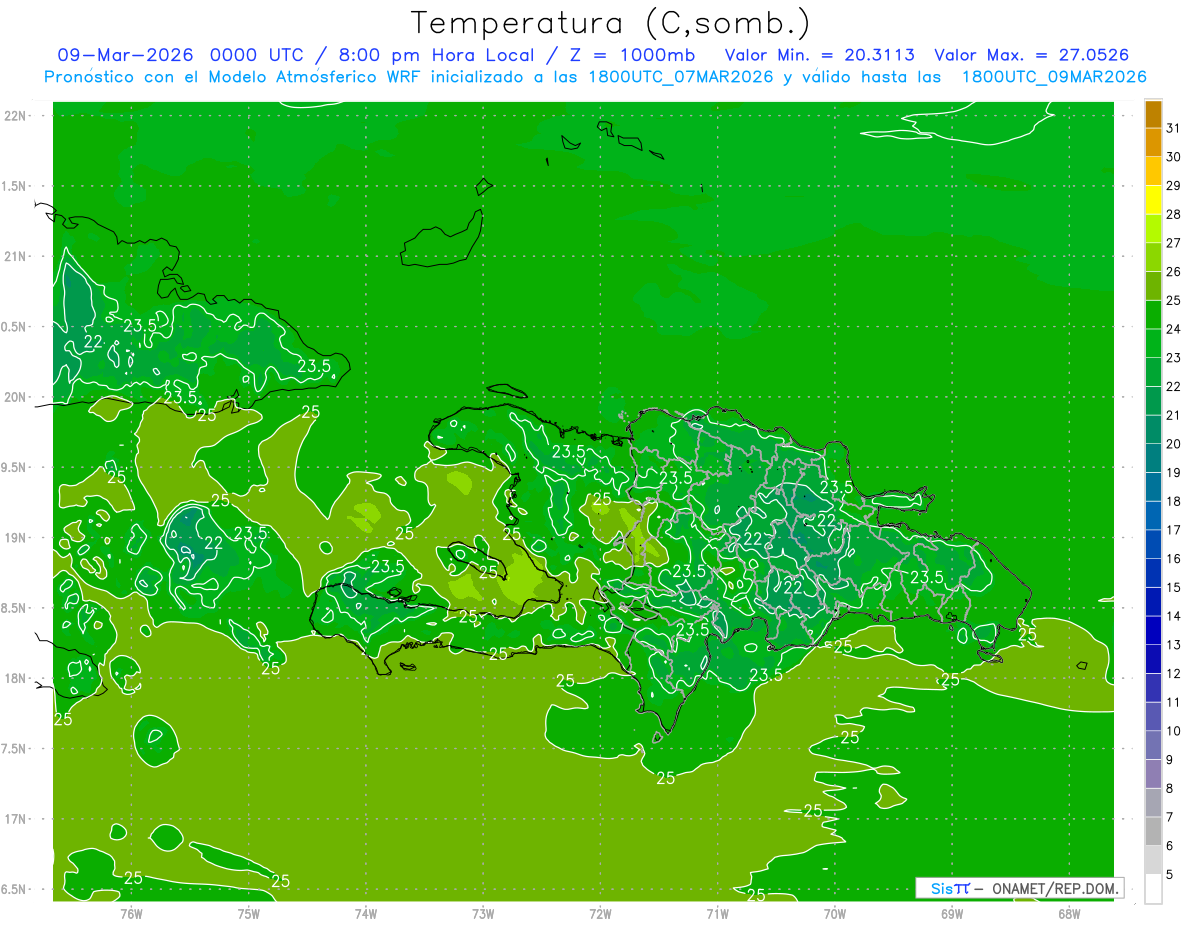The width and height of the screenshot is (1200, 927).
Task: Click the '7.5N' latitude axis label
Action: tap(13, 749)
